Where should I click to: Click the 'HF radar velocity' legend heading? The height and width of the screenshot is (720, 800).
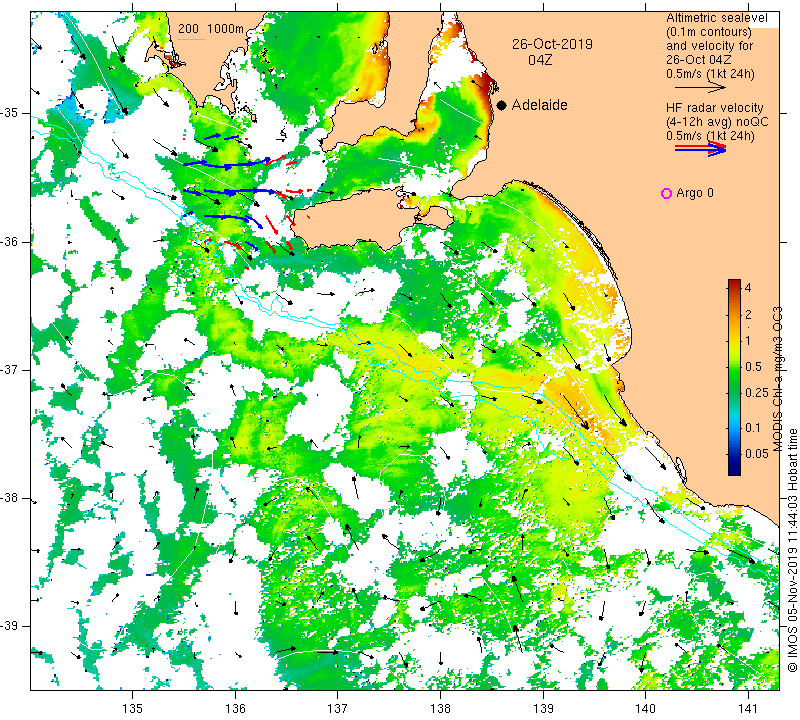coord(714,108)
